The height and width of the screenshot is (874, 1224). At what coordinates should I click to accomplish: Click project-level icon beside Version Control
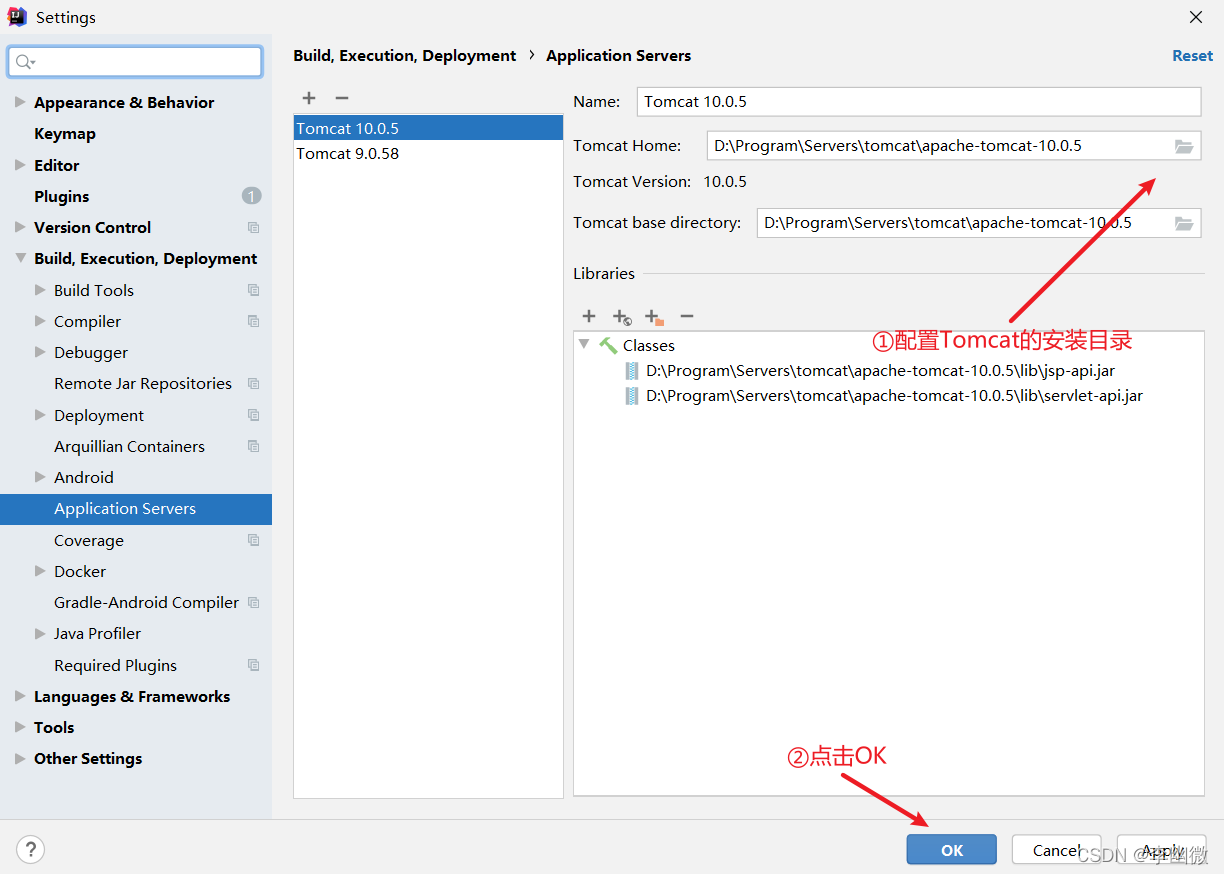click(x=253, y=228)
